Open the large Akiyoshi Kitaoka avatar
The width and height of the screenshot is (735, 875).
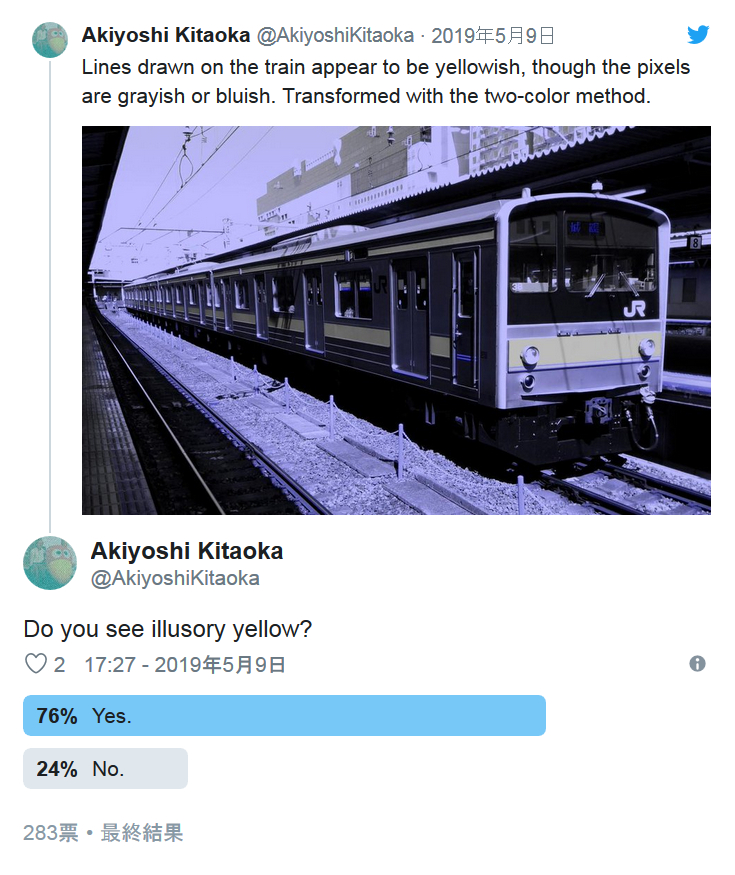pyautogui.click(x=50, y=562)
